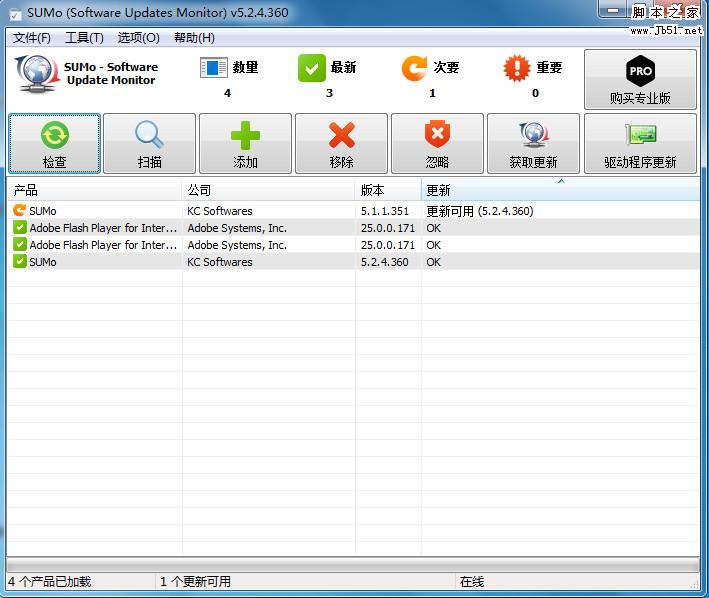
Task: Click the PRO 购买专业版 button
Action: point(640,80)
